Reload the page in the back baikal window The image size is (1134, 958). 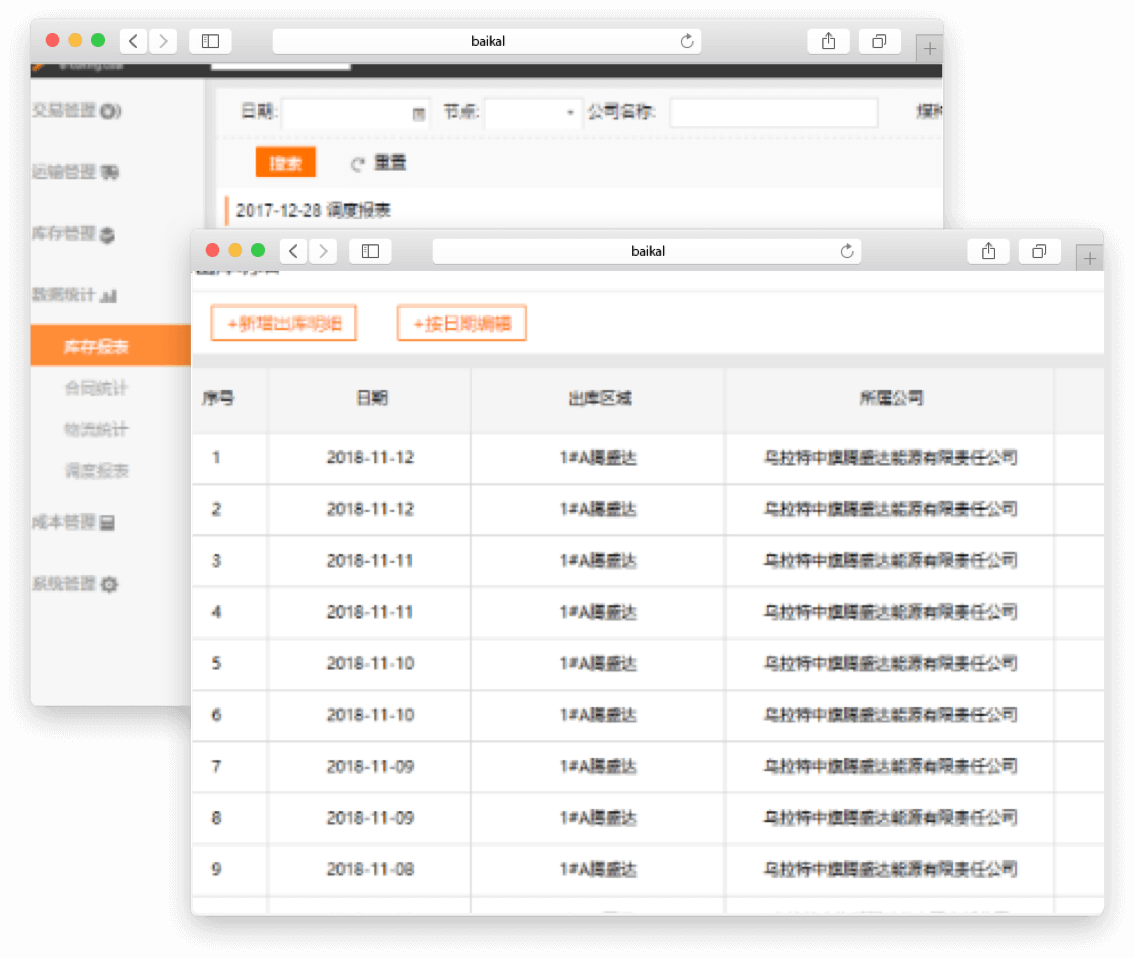point(687,42)
